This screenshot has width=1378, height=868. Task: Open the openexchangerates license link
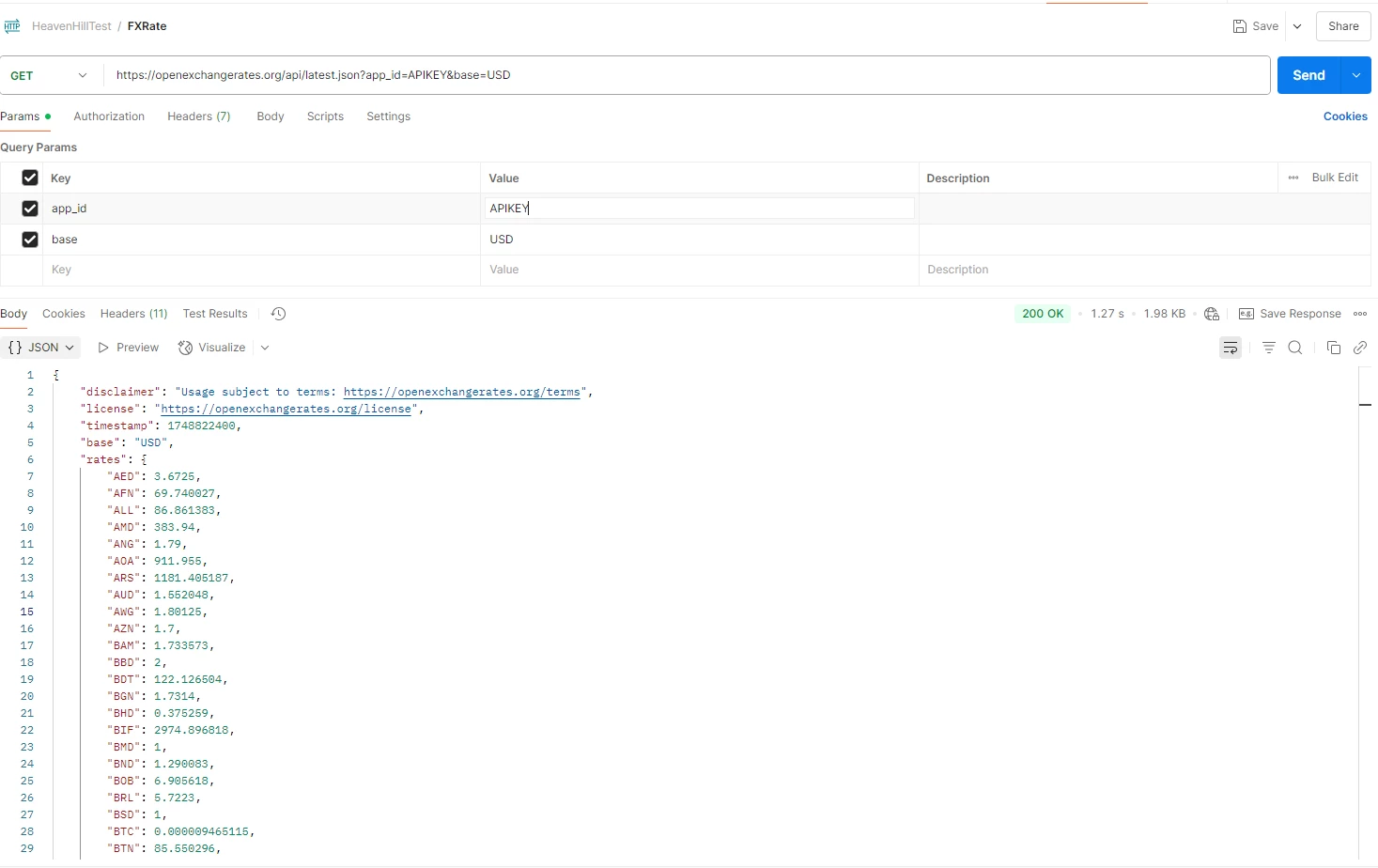click(286, 409)
